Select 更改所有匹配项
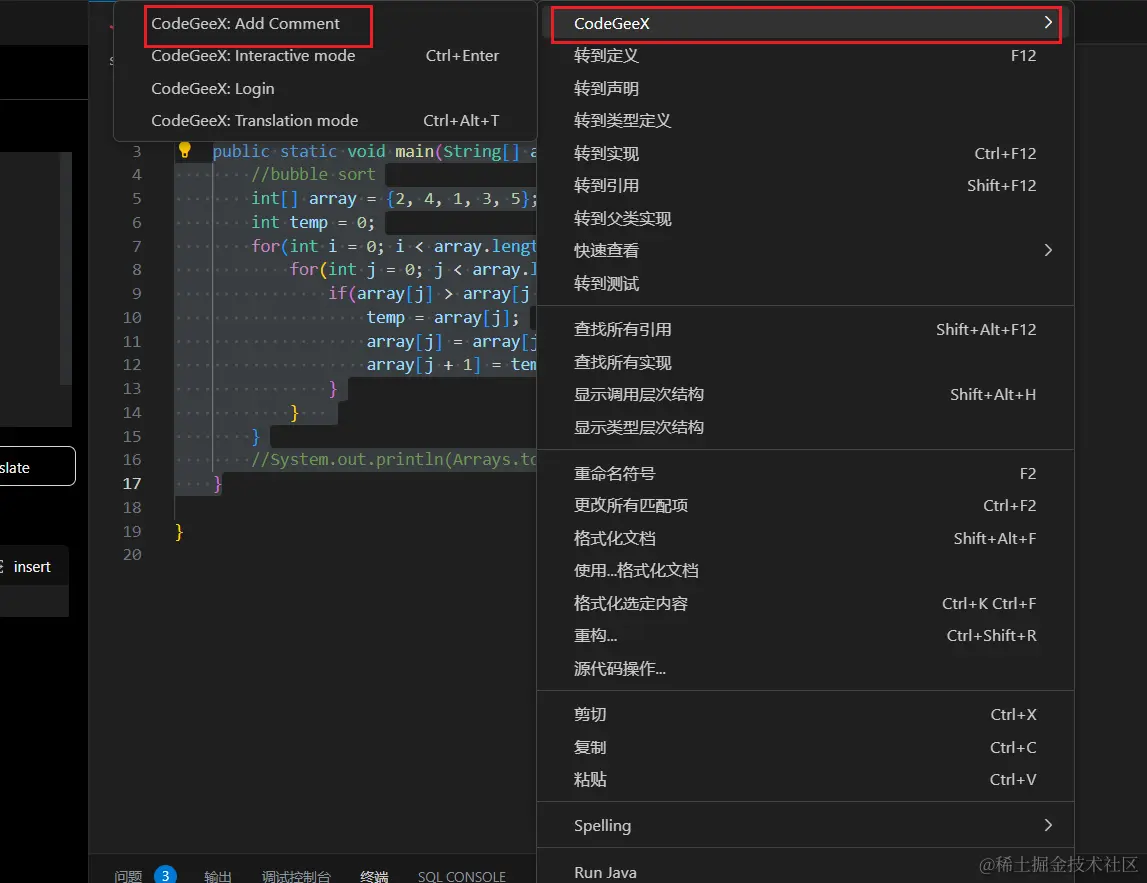 805,506
